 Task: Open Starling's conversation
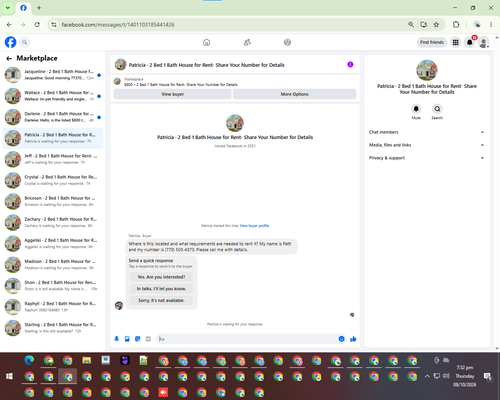pos(53,328)
